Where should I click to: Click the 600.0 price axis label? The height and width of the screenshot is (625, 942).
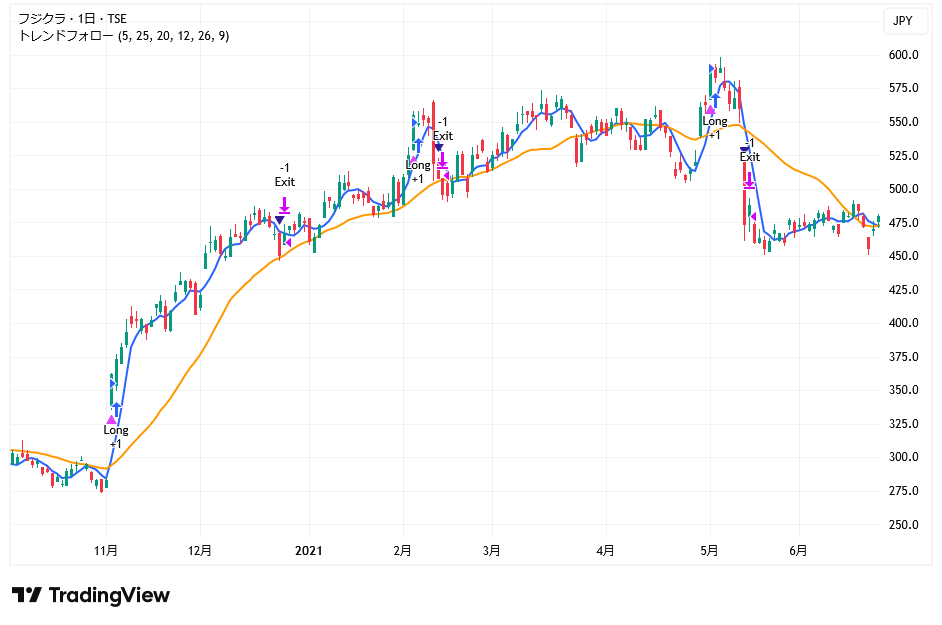point(904,55)
